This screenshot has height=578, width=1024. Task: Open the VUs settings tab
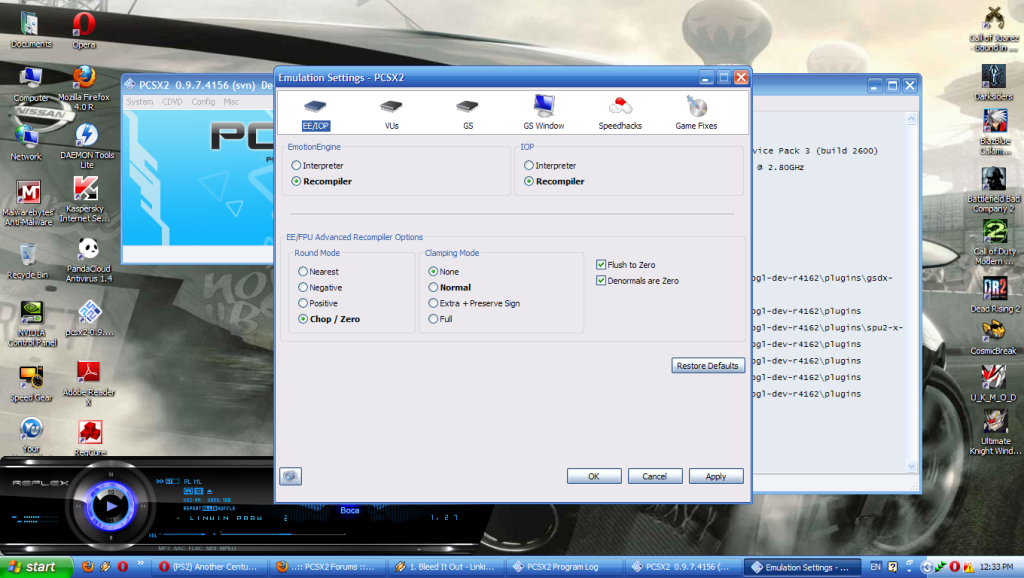click(x=391, y=114)
